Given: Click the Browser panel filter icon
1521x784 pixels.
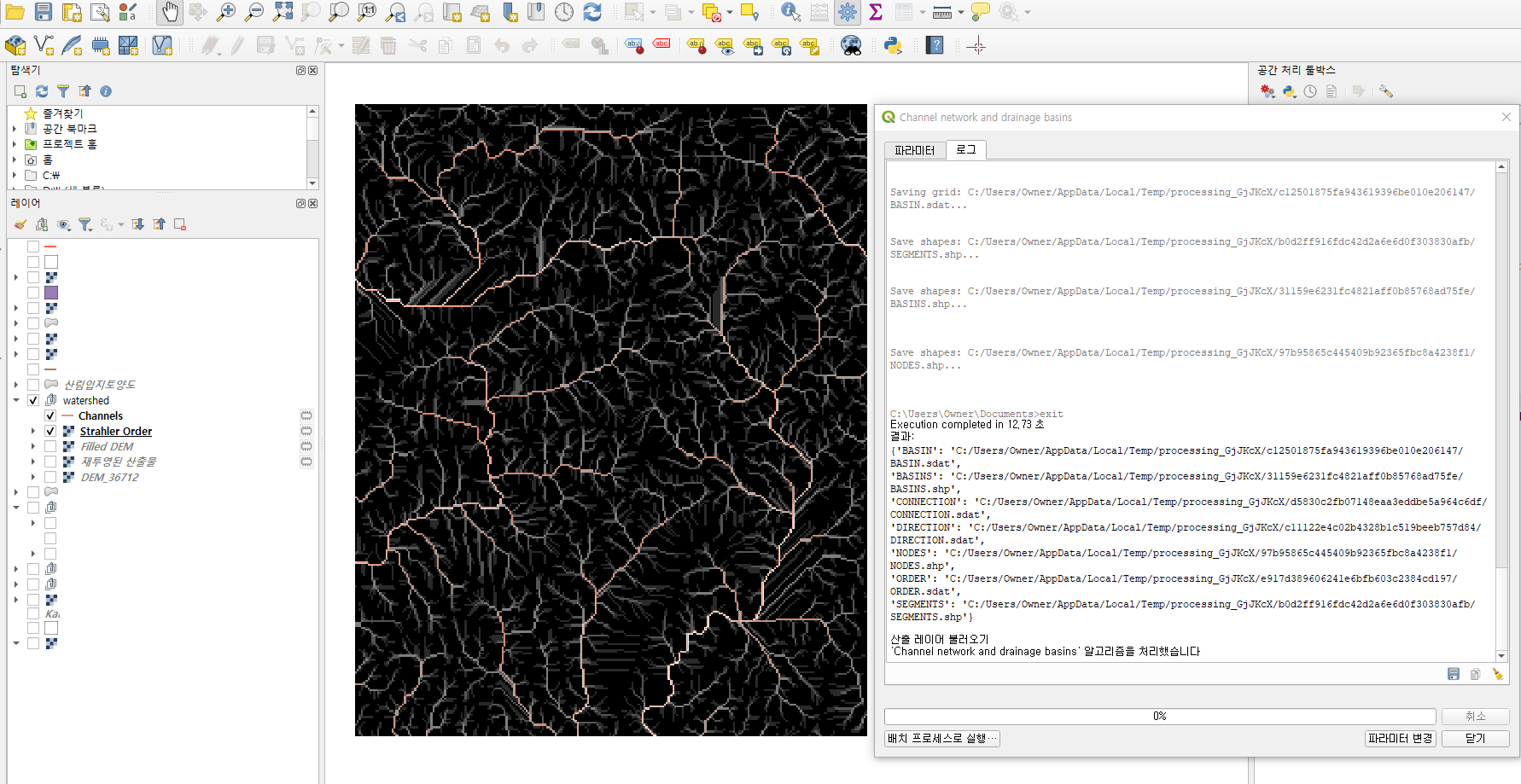Looking at the screenshot, I should (x=63, y=91).
